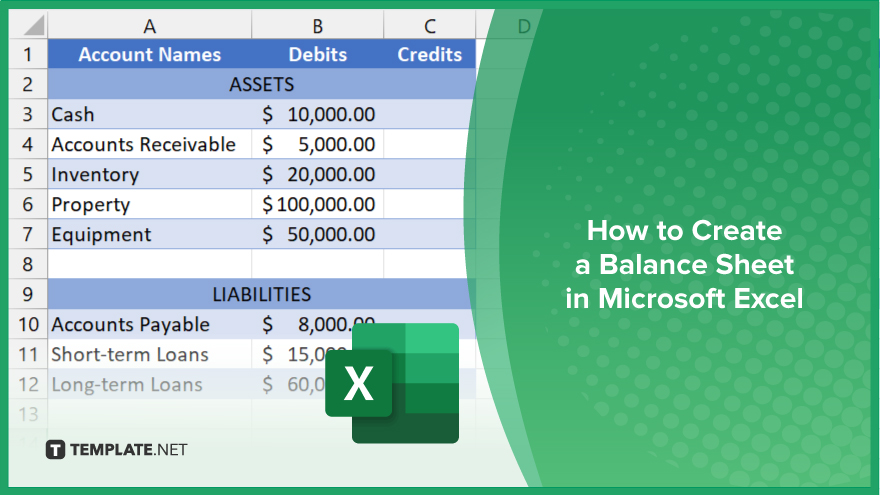Screen dimensions: 880x495
Task: Select row 13 header
Action: click(x=28, y=414)
